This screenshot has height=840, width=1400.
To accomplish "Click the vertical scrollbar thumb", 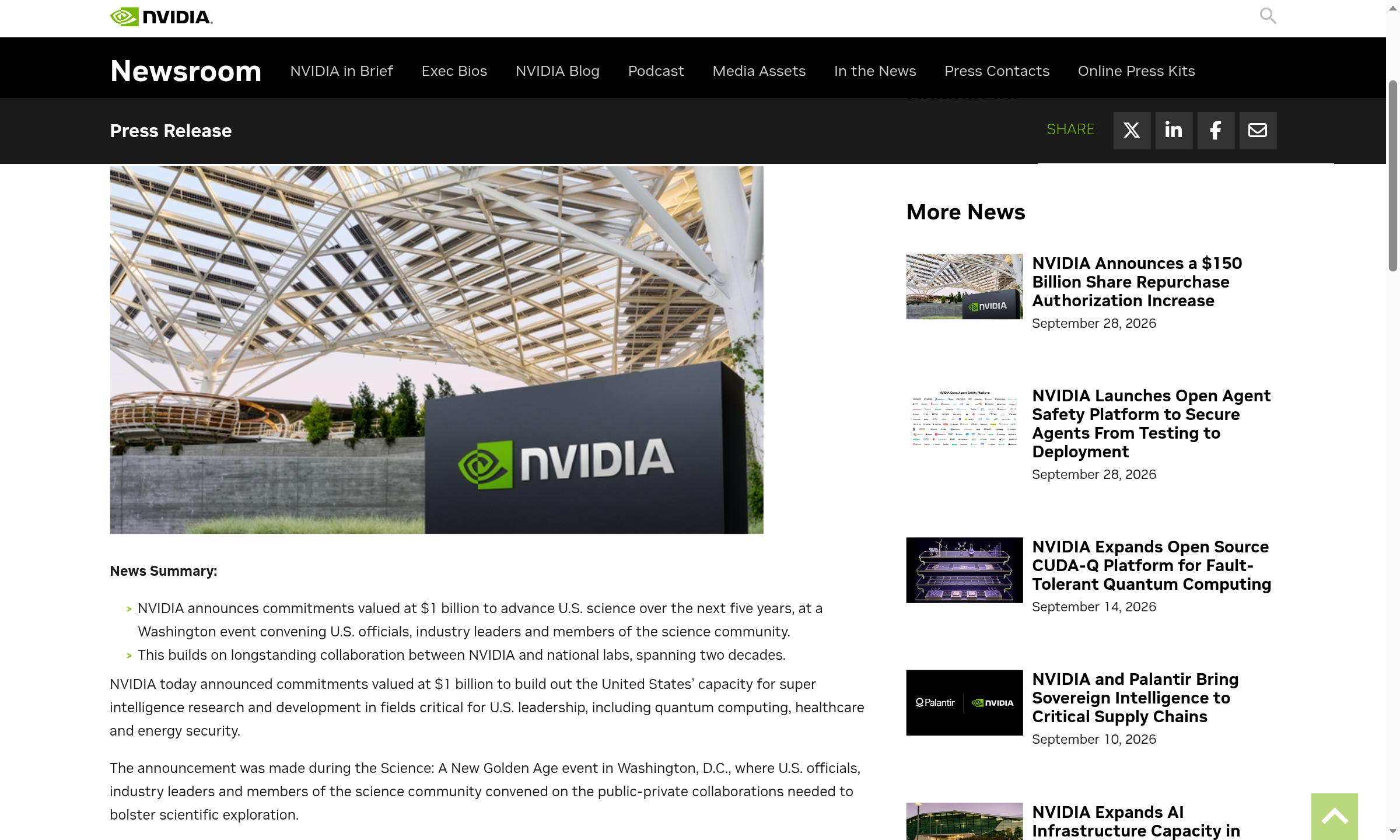I will coord(1393,175).
